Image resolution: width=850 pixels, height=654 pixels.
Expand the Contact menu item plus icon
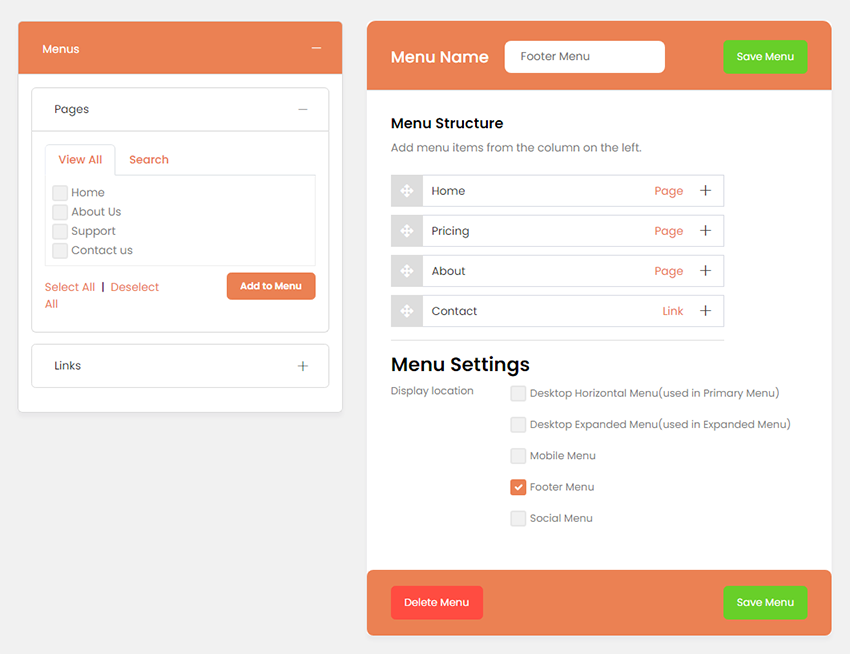(x=705, y=311)
